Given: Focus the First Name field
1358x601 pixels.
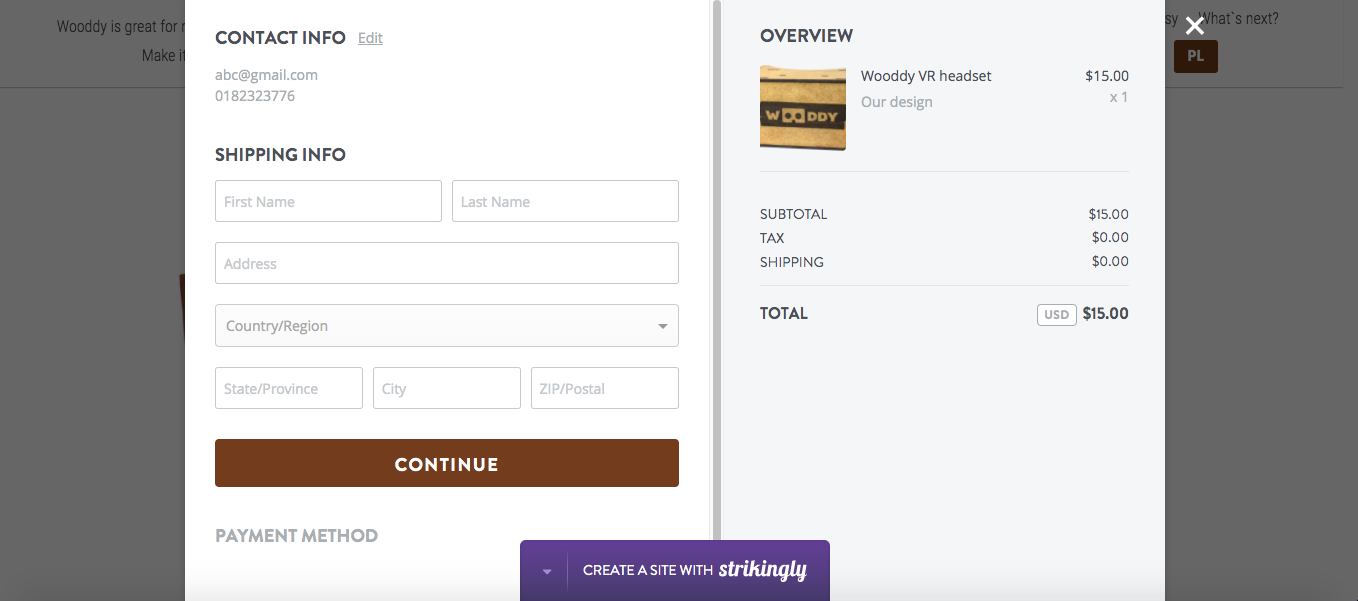Looking at the screenshot, I should click(328, 201).
